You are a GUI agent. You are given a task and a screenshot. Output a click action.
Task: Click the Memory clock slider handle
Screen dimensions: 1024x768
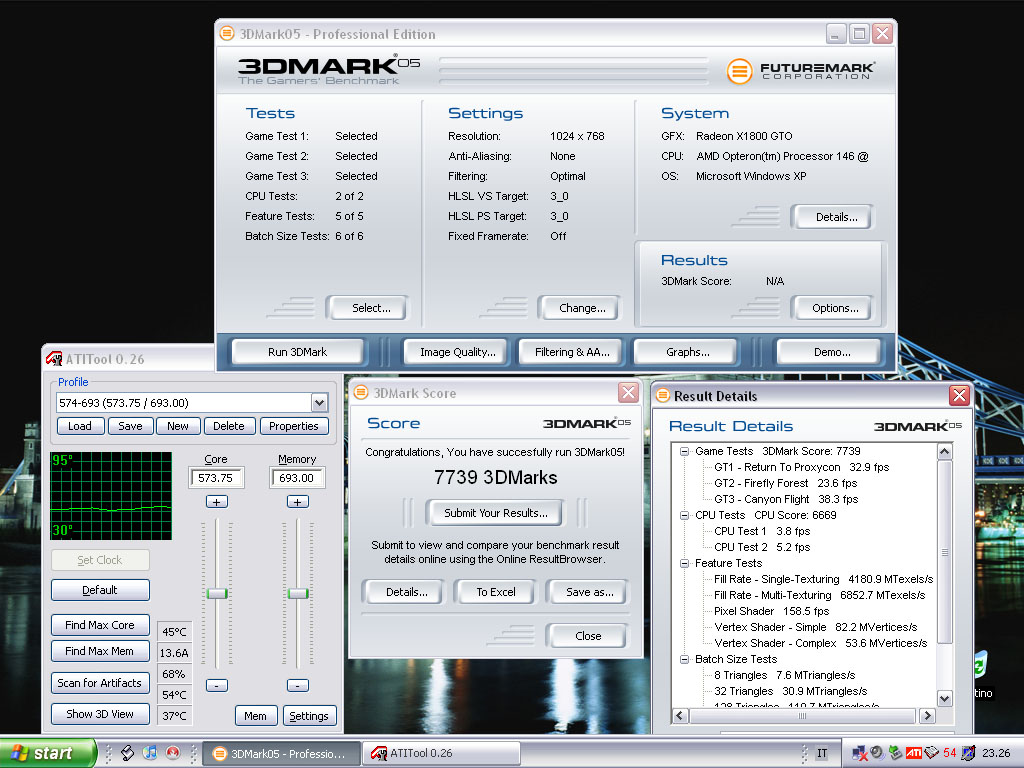[298, 593]
